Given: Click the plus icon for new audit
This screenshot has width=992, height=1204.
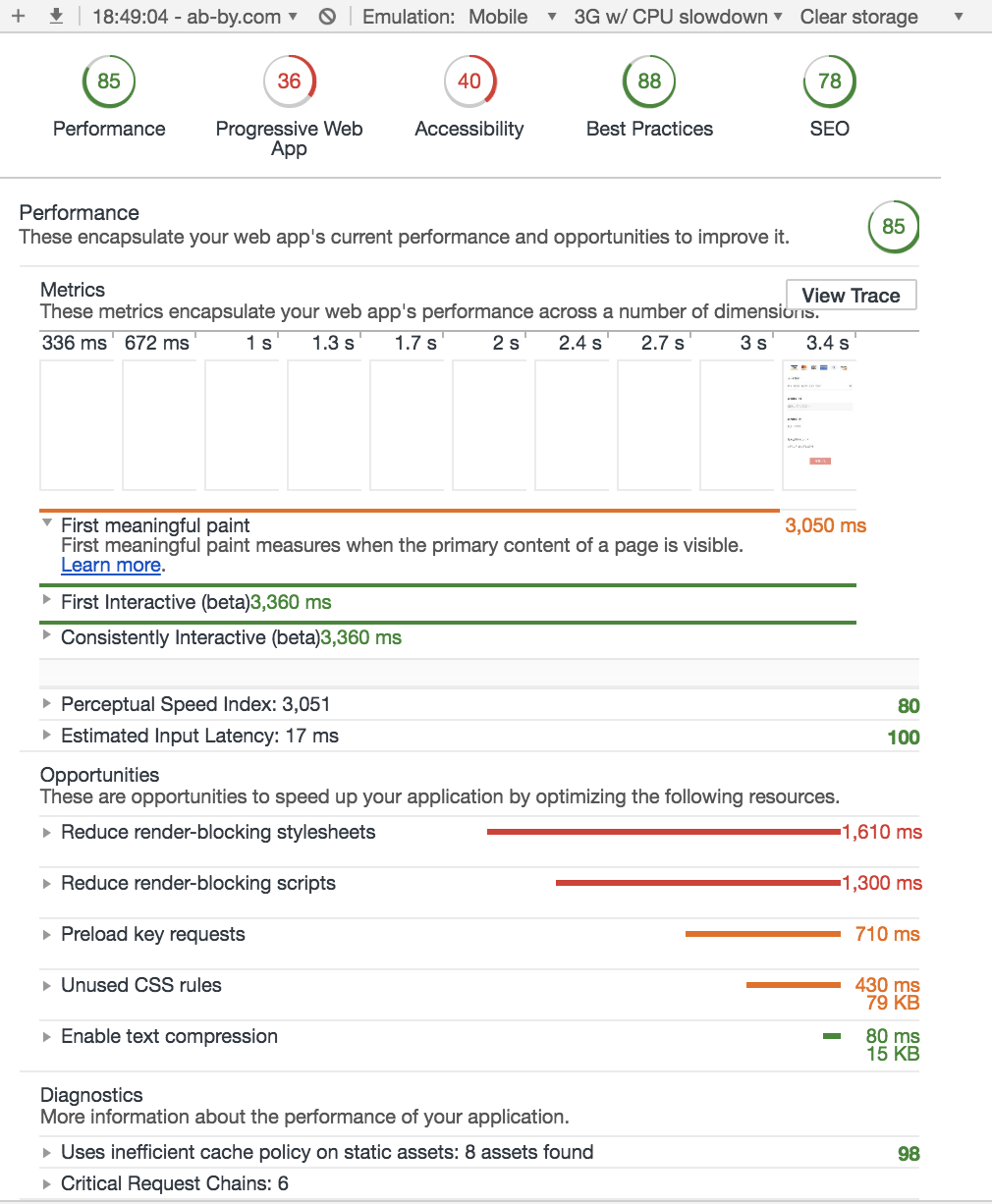Looking at the screenshot, I should (x=18, y=16).
